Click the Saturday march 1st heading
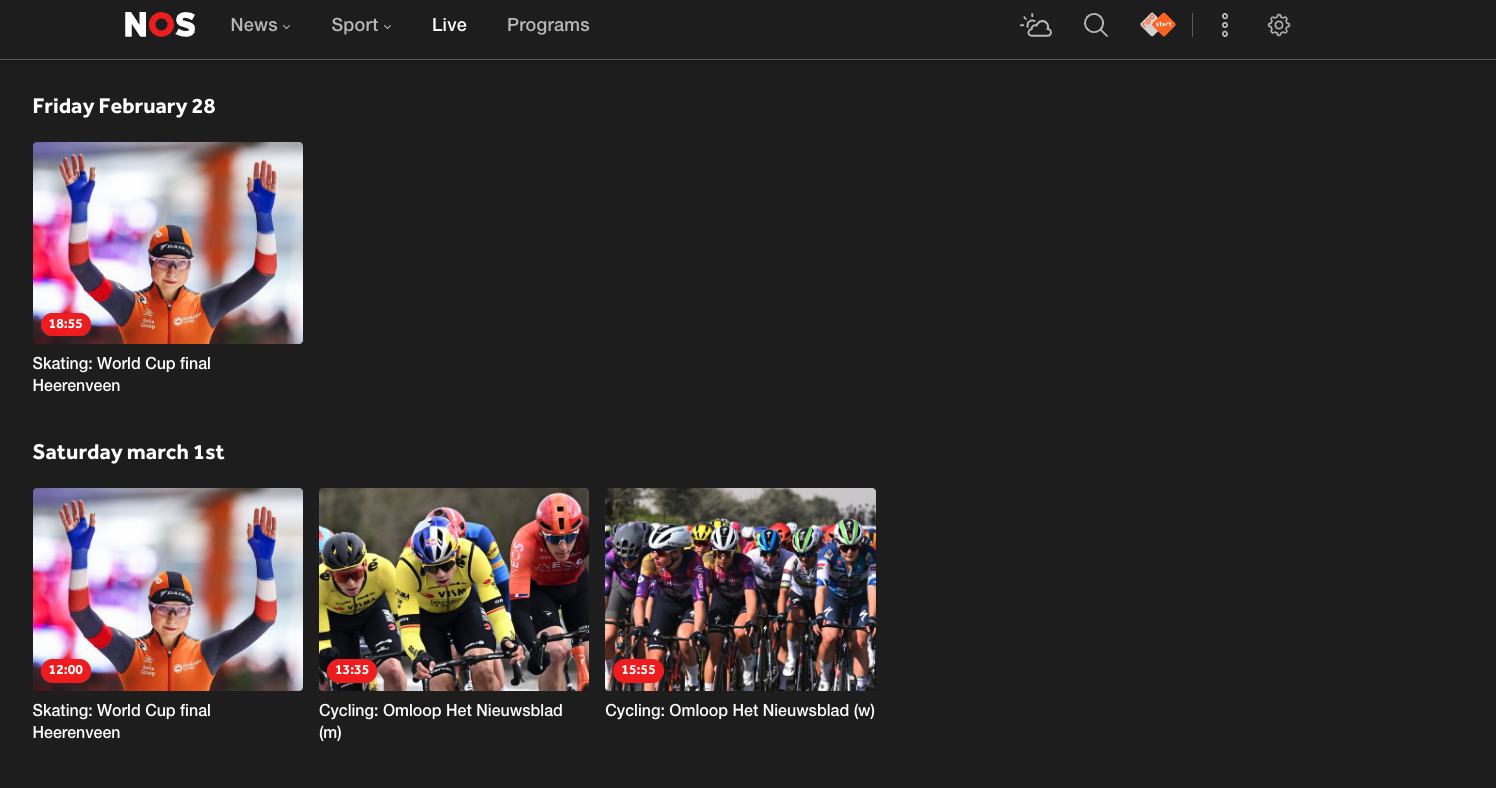The width and height of the screenshot is (1496, 788). click(129, 452)
